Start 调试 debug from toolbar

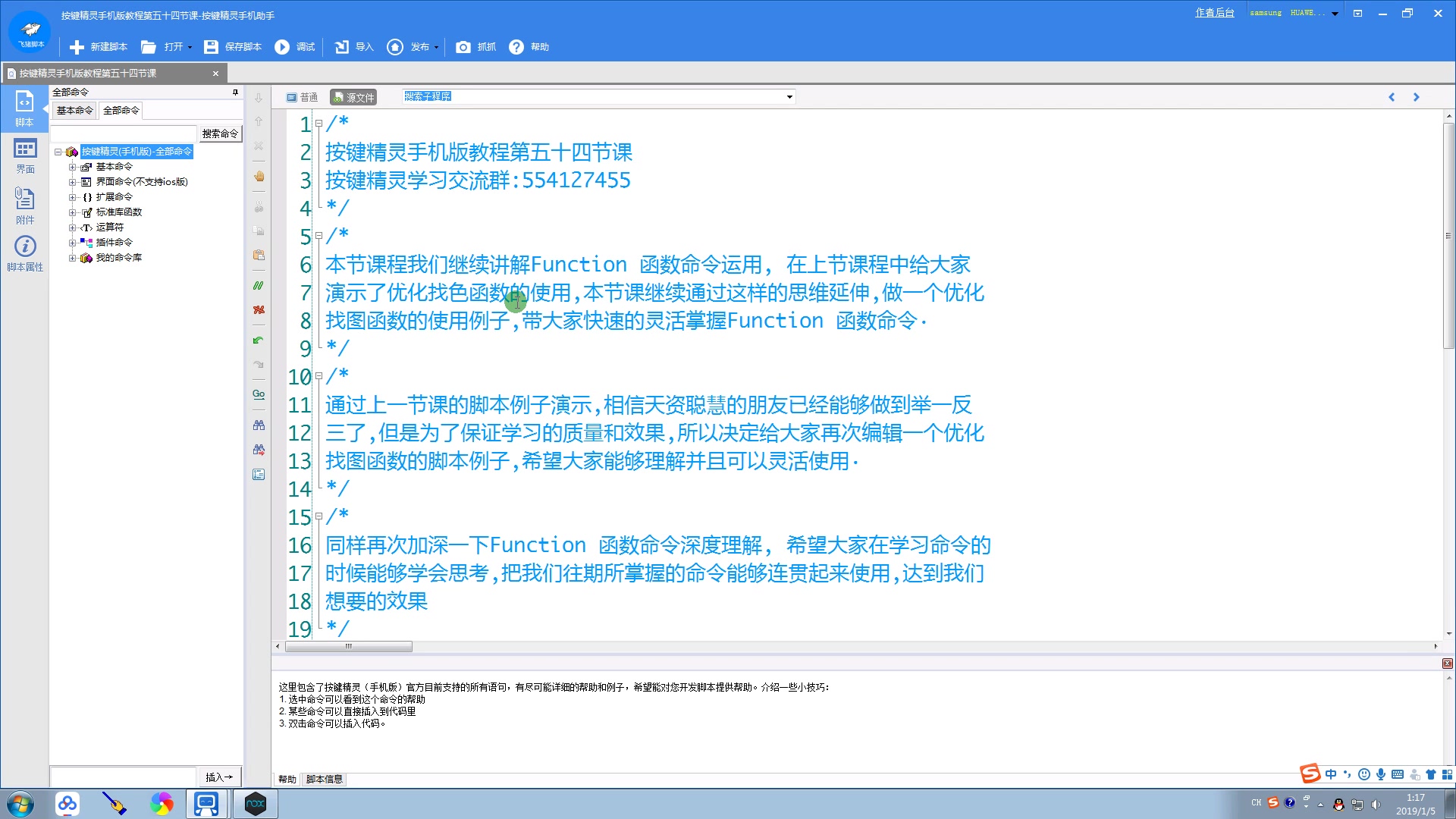tap(295, 47)
